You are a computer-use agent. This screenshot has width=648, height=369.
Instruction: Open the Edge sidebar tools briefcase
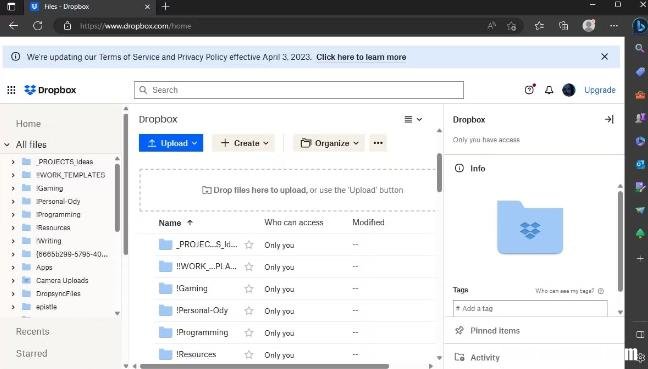640,95
